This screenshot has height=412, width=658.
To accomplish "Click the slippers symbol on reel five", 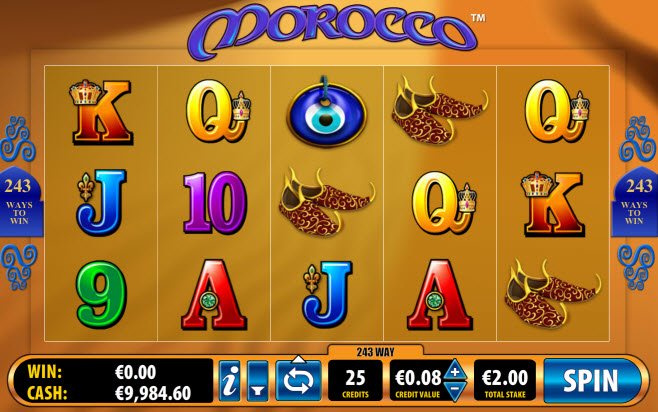I will [552, 294].
